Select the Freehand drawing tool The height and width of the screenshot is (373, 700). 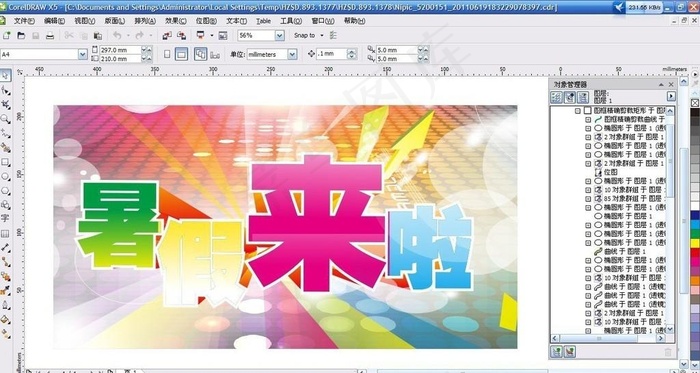point(5,133)
